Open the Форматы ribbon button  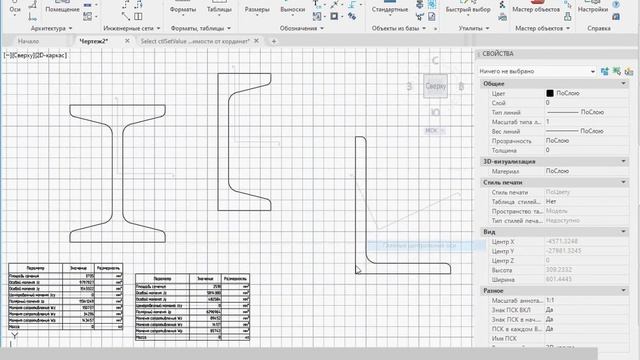click(182, 9)
